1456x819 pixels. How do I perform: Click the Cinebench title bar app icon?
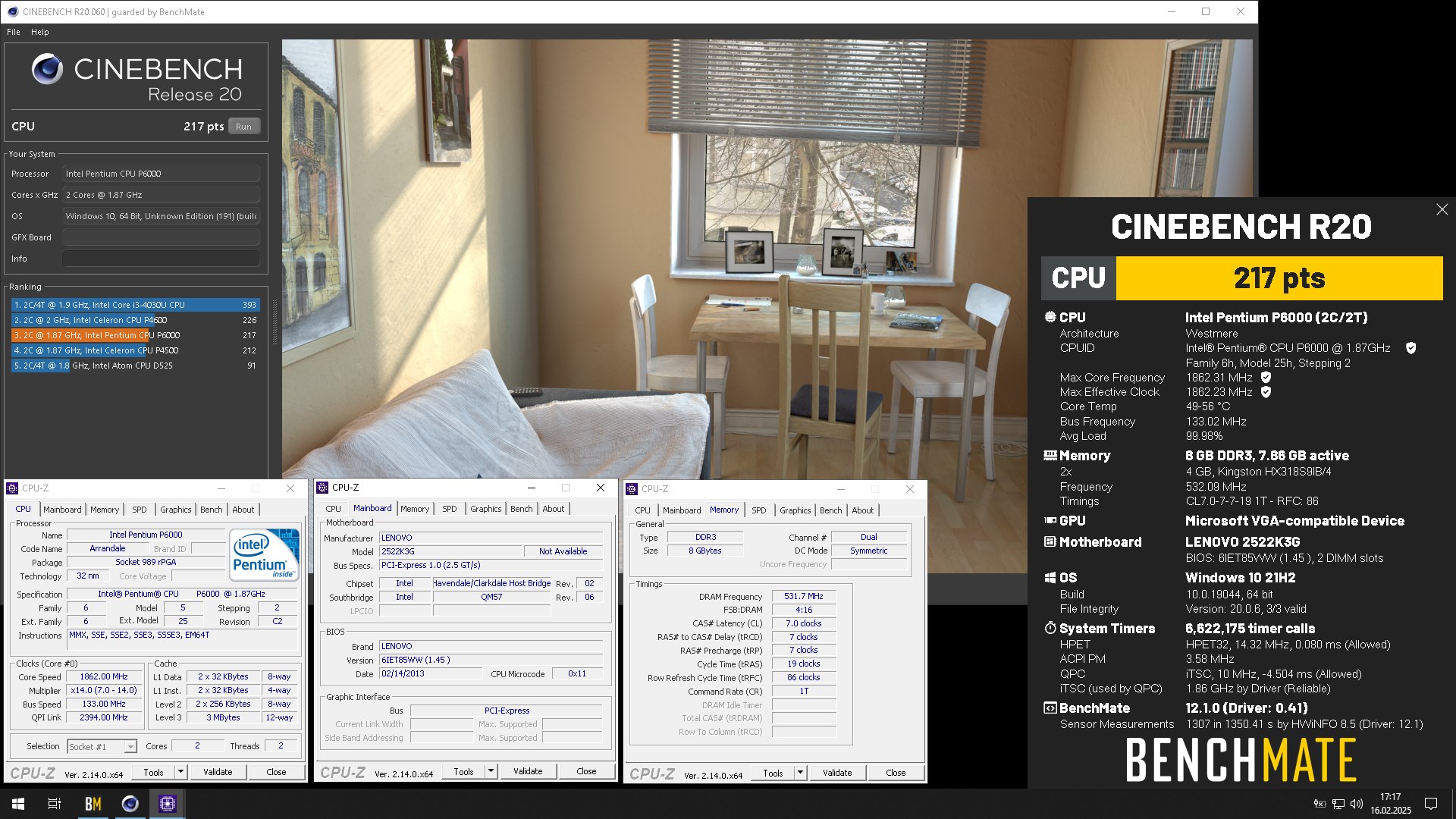(x=13, y=11)
